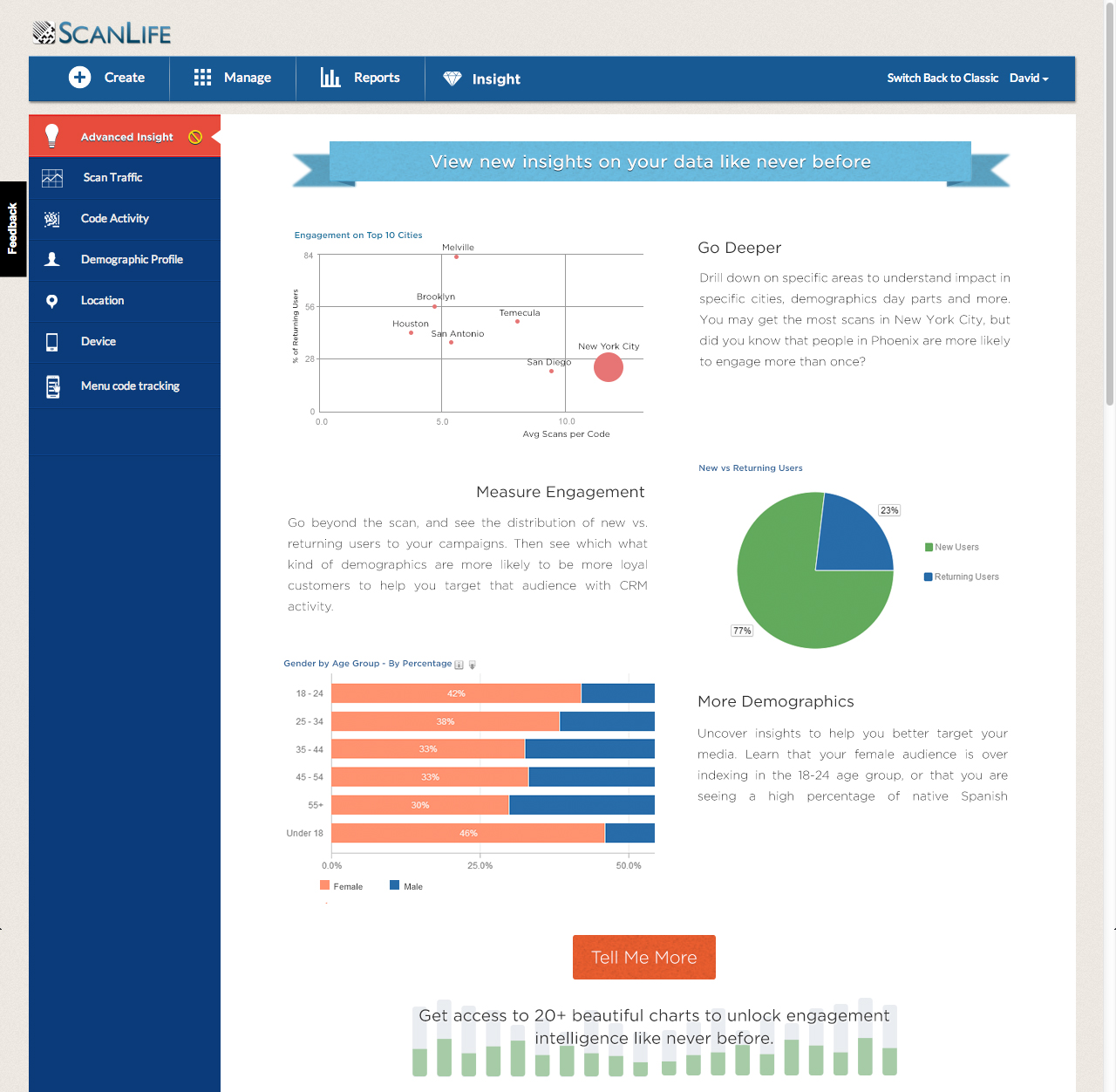Click the Male legend color swatch
Image resolution: width=1116 pixels, height=1092 pixels.
tap(395, 885)
